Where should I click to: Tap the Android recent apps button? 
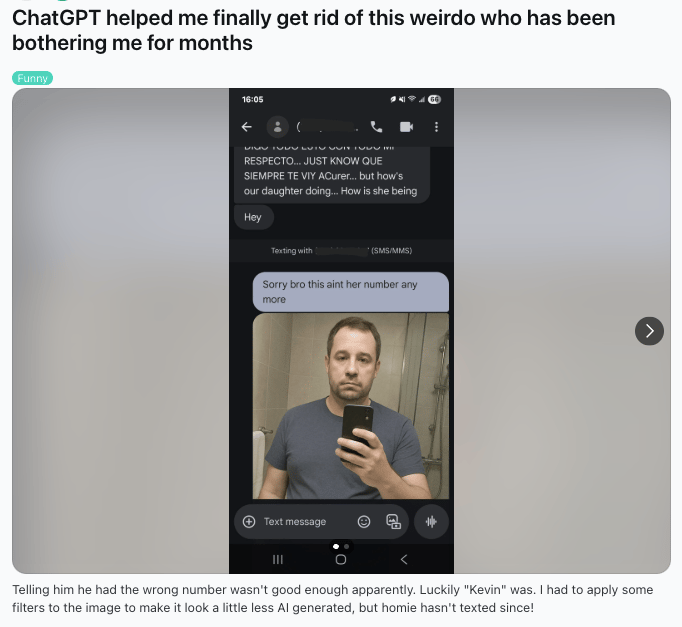point(277,560)
